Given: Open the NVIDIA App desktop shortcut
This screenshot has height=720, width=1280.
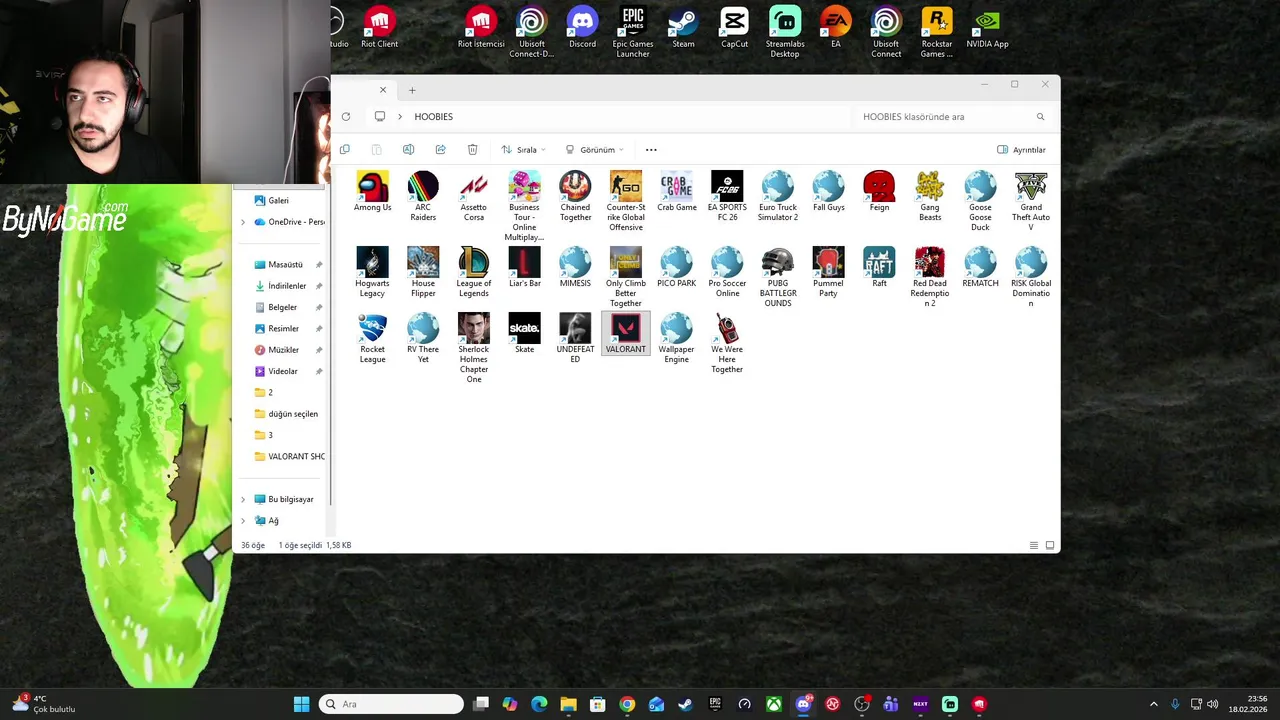Looking at the screenshot, I should (987, 28).
